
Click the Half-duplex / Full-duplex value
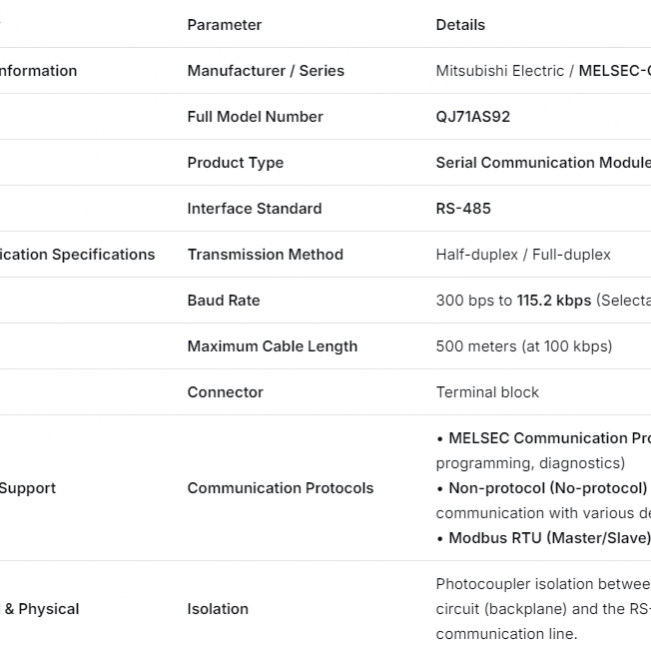(x=523, y=255)
